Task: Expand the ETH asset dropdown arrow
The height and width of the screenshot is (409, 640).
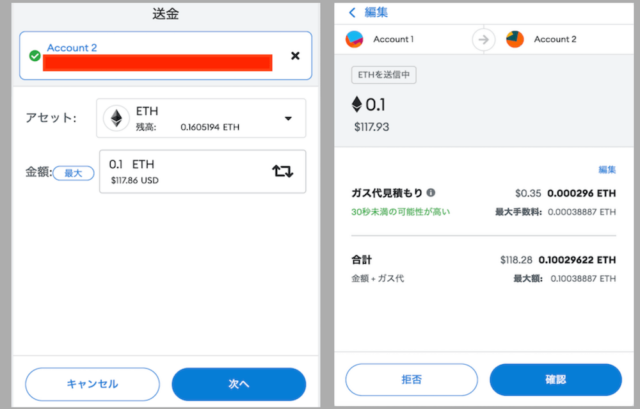Action: click(288, 118)
